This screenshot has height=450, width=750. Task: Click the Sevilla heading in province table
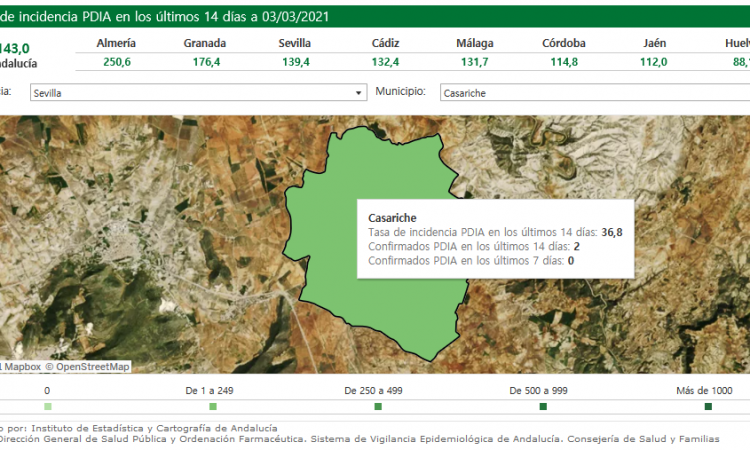coord(295,43)
